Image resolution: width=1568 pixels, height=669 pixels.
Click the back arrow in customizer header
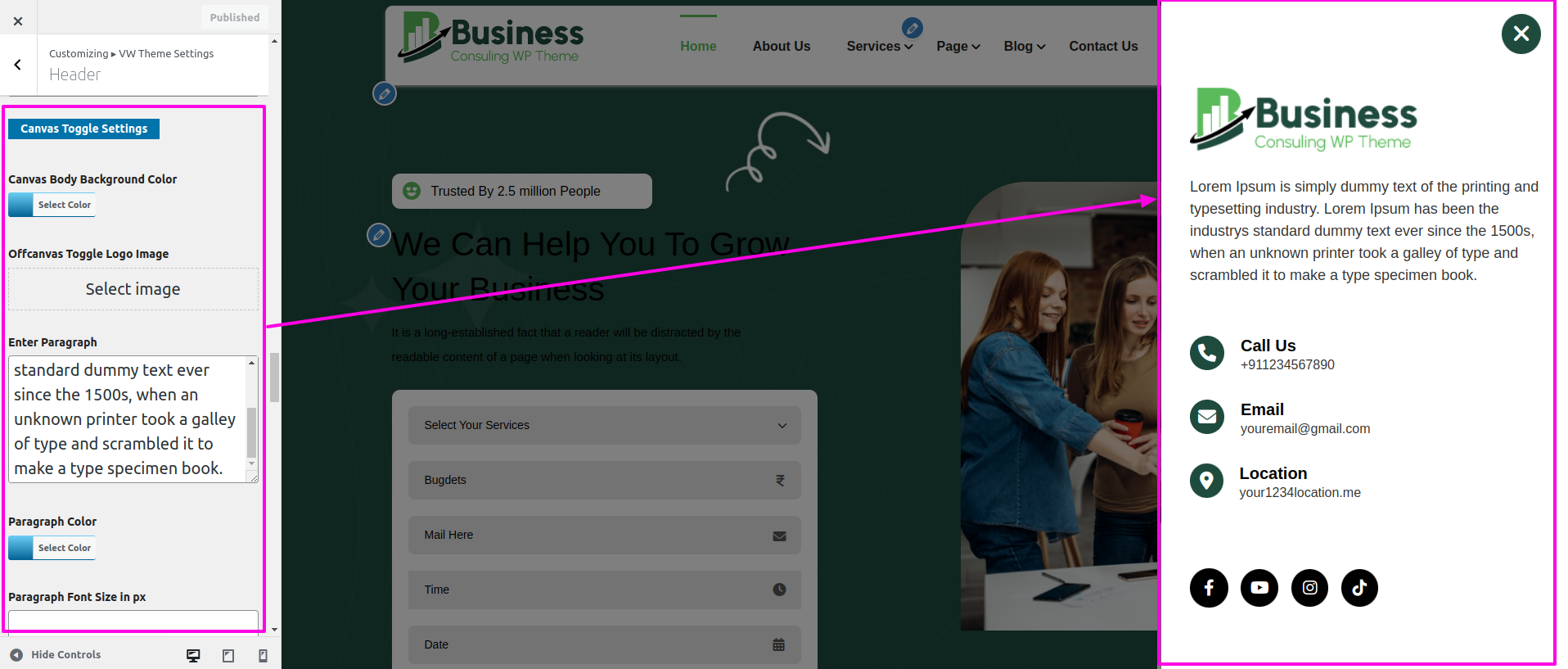[18, 65]
